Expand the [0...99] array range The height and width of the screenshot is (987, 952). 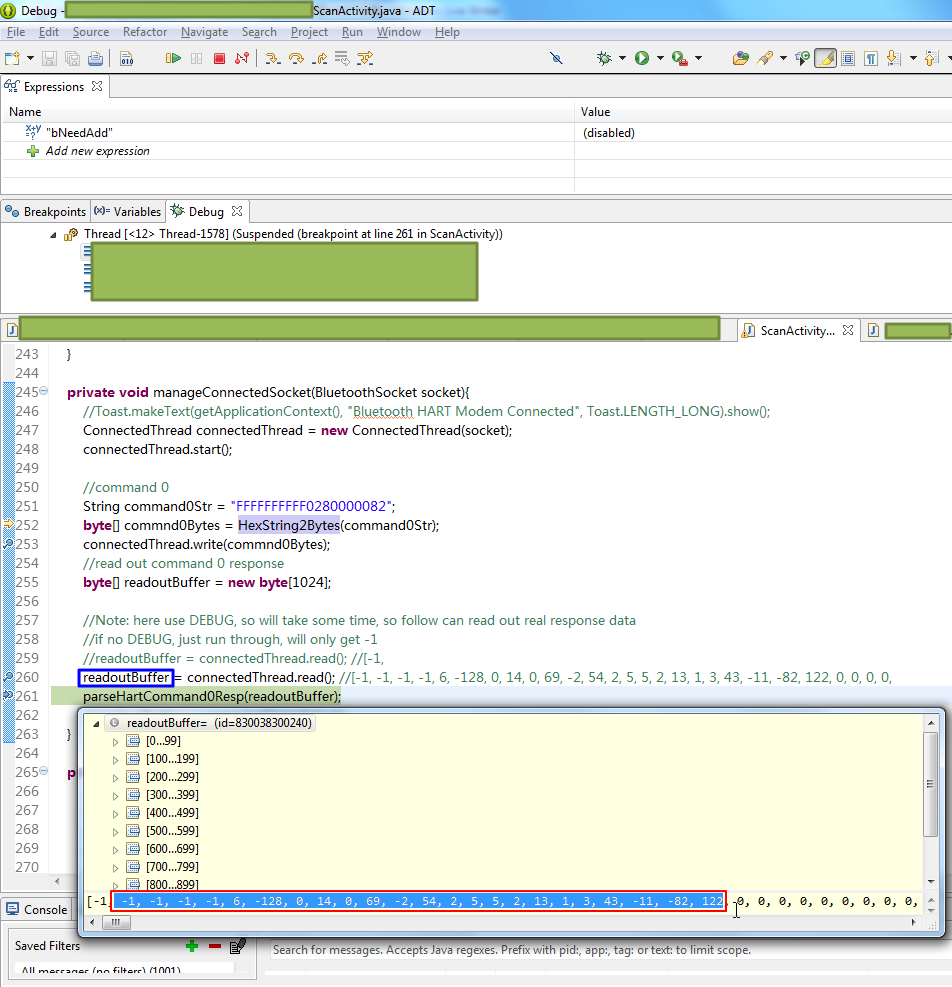pos(115,741)
